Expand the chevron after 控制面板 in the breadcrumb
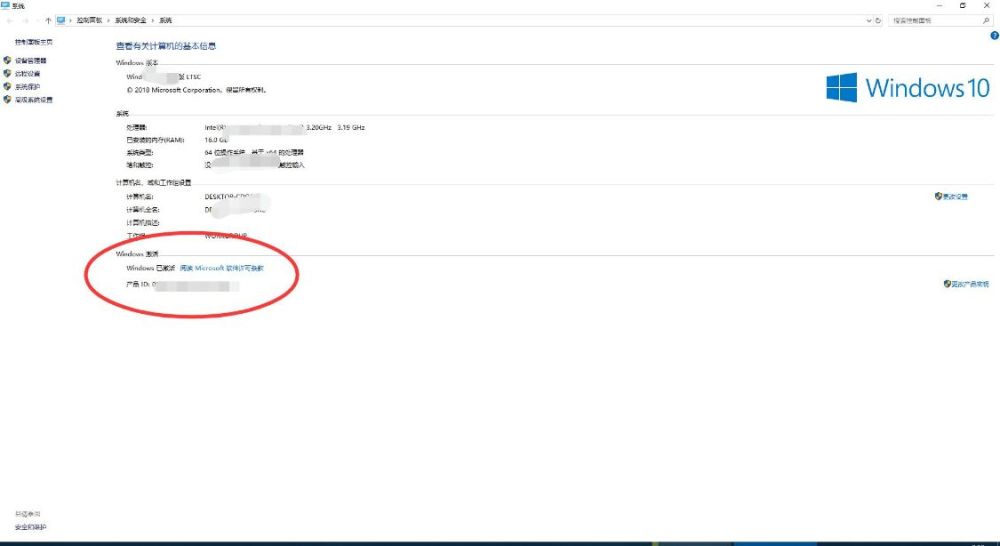 click(108, 20)
